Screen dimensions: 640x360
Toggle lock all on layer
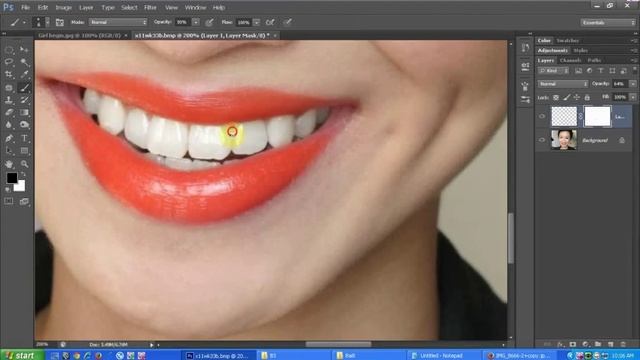coord(587,97)
